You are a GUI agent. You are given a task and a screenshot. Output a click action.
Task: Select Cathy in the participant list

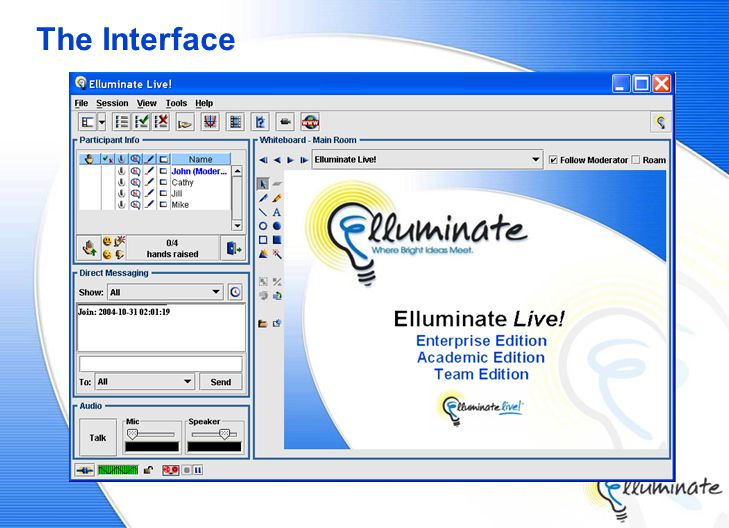pyautogui.click(x=182, y=183)
